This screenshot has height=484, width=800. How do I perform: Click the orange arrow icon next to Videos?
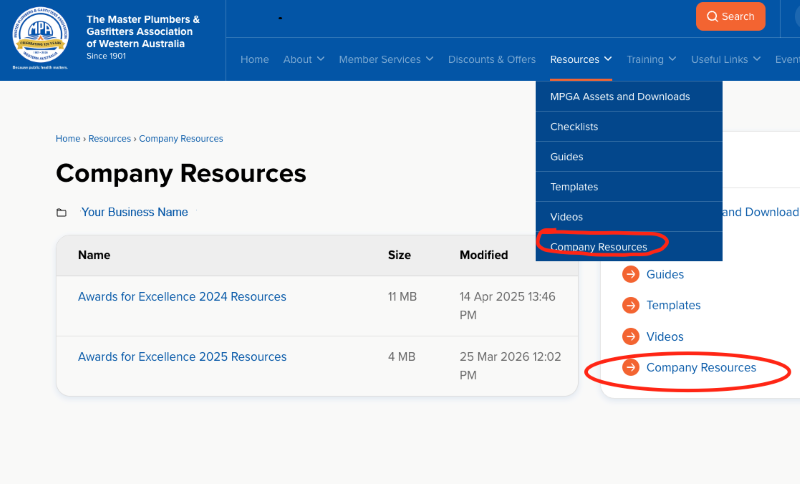click(x=630, y=337)
